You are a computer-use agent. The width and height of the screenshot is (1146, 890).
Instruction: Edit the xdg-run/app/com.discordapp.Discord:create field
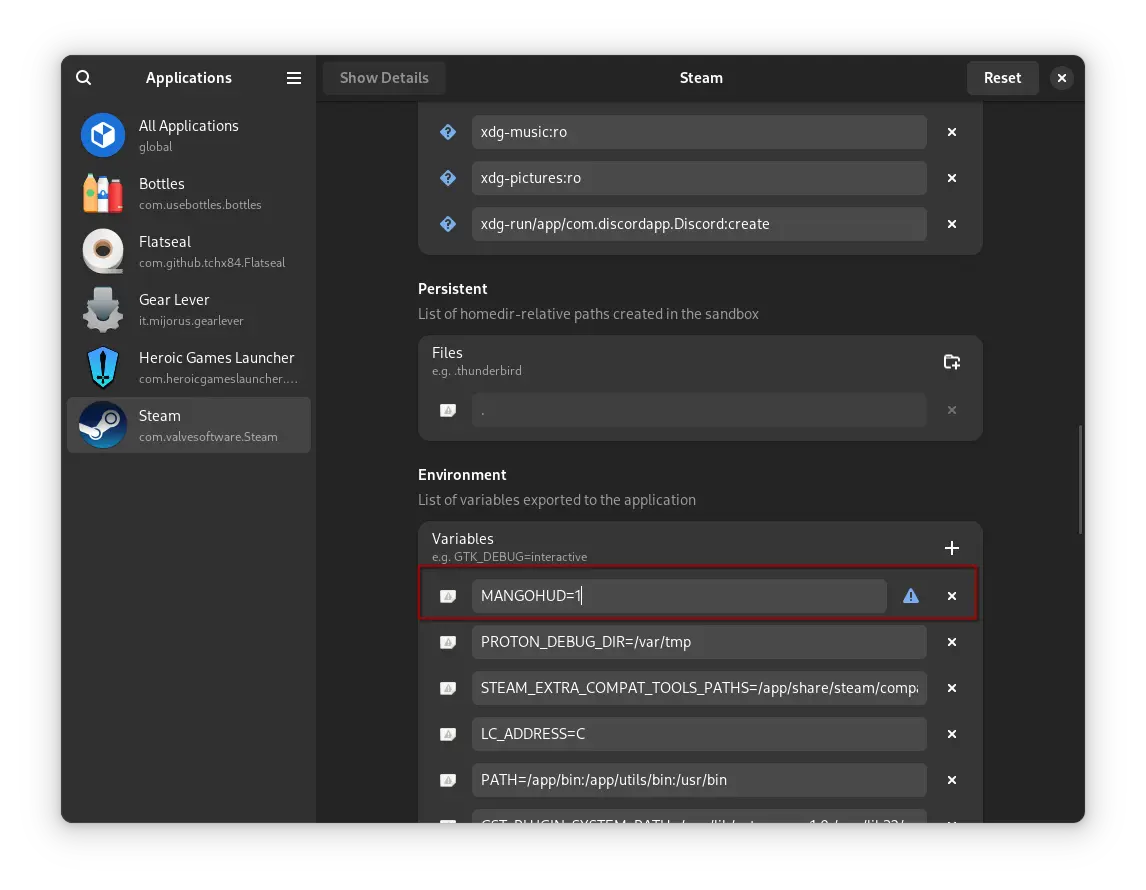pos(699,224)
